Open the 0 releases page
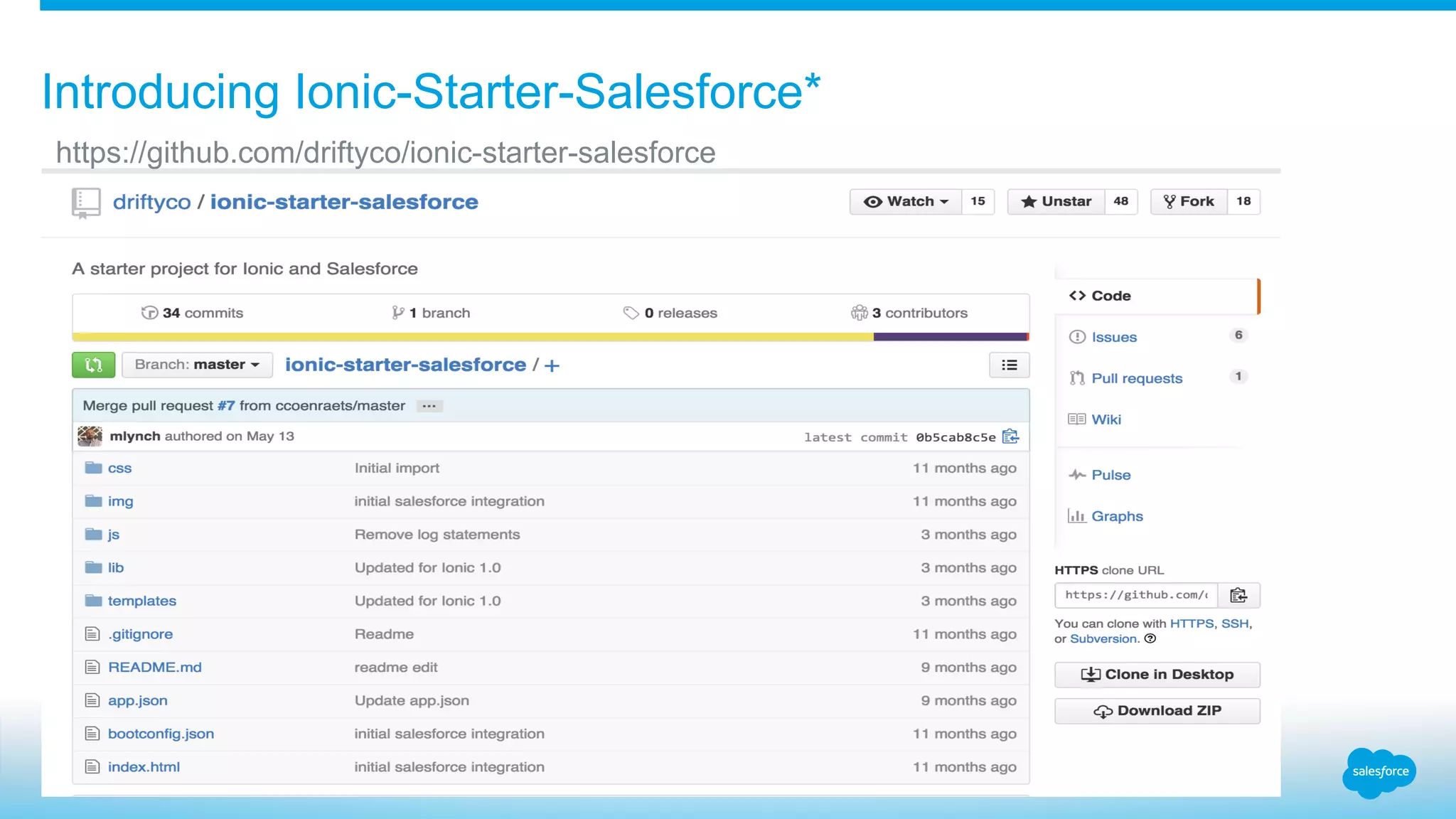 670,313
